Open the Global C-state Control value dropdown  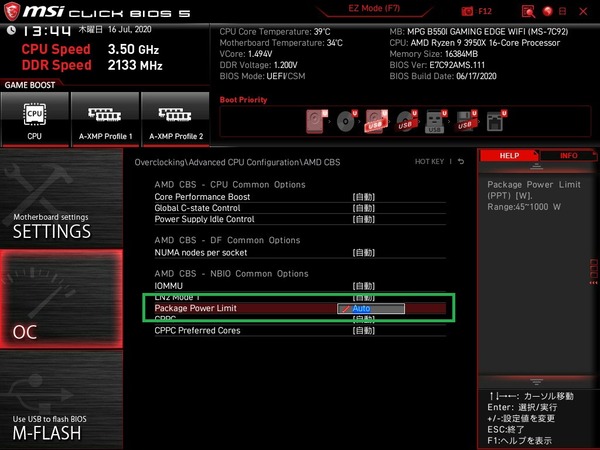pyautogui.click(x=363, y=208)
